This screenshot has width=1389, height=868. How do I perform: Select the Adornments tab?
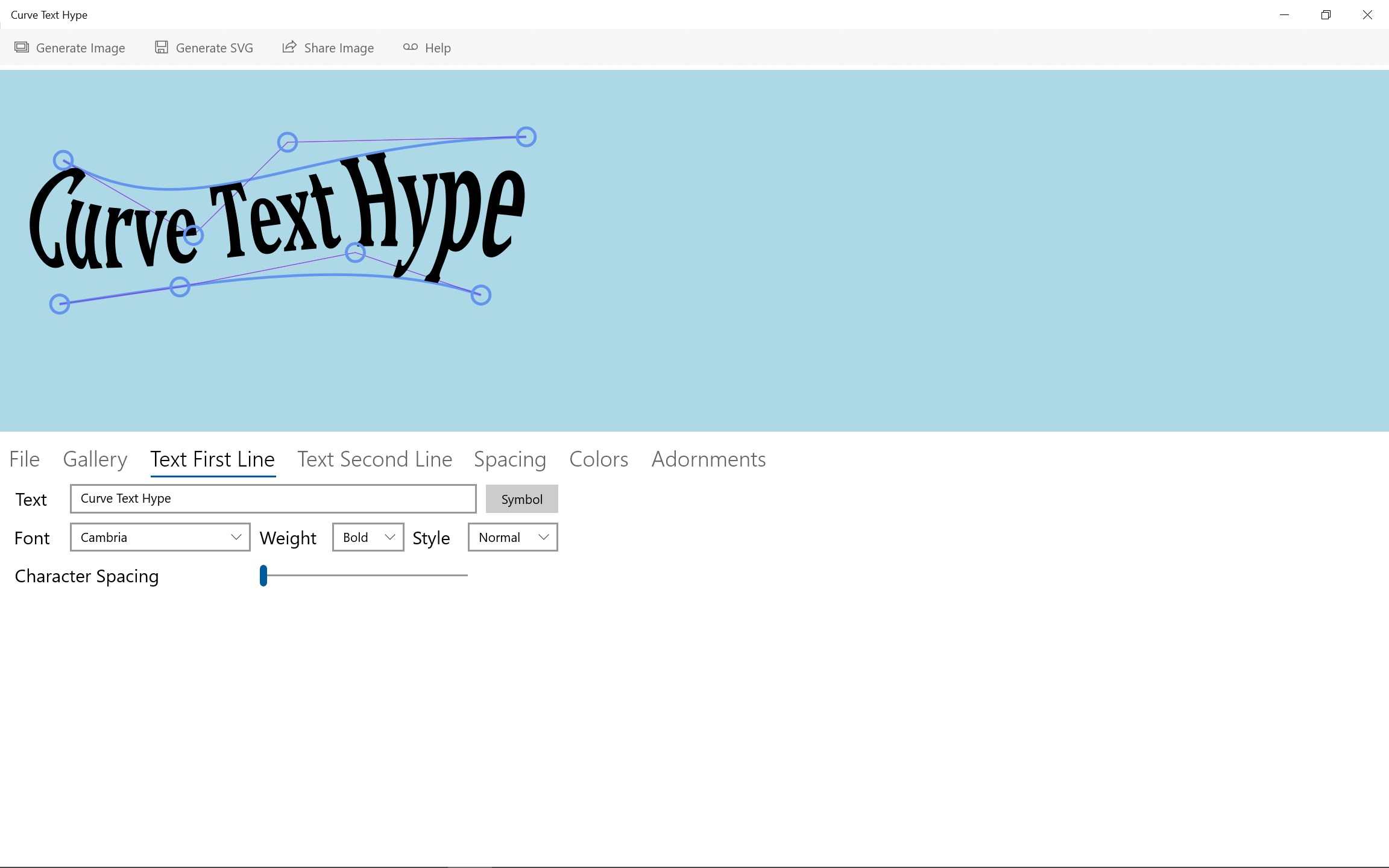(708, 459)
